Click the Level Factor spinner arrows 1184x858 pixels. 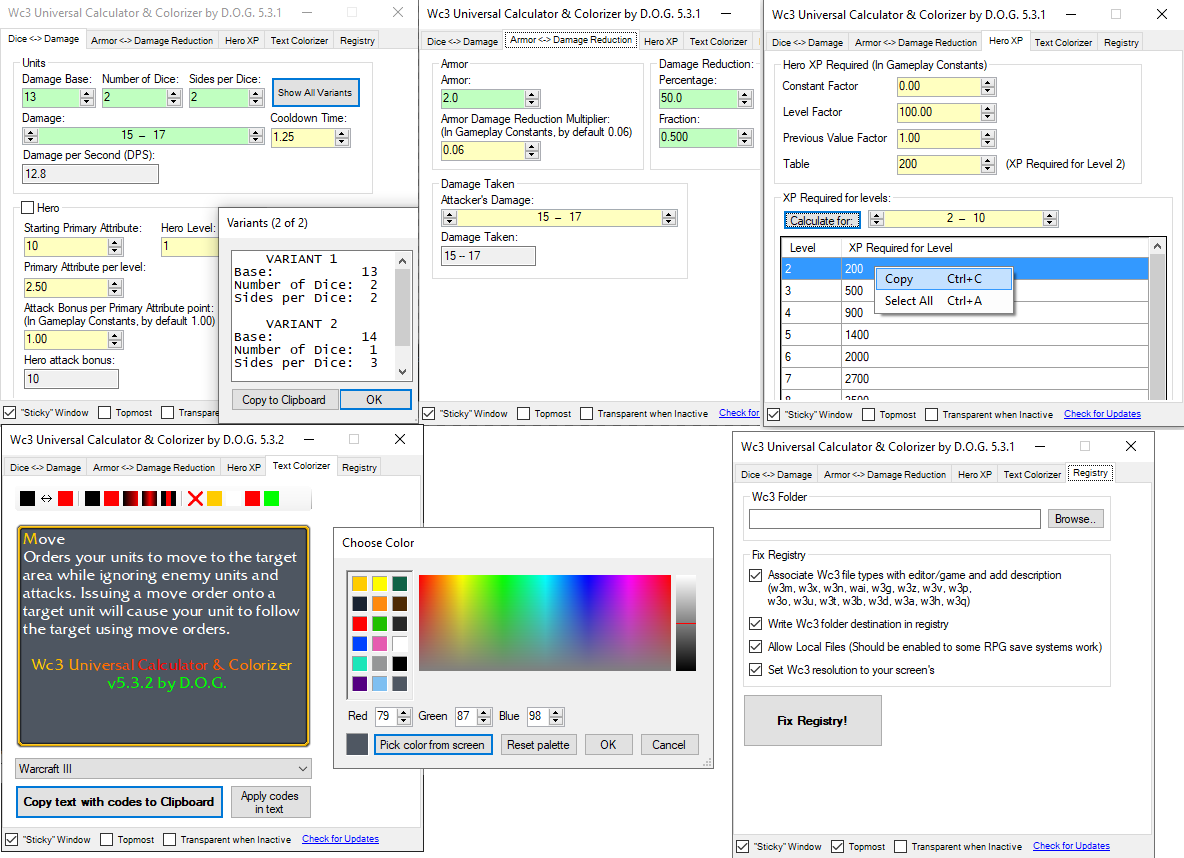tap(988, 113)
